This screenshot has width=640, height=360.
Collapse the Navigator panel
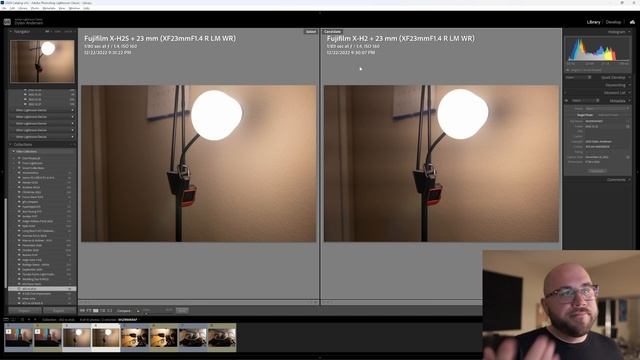click(x=11, y=31)
